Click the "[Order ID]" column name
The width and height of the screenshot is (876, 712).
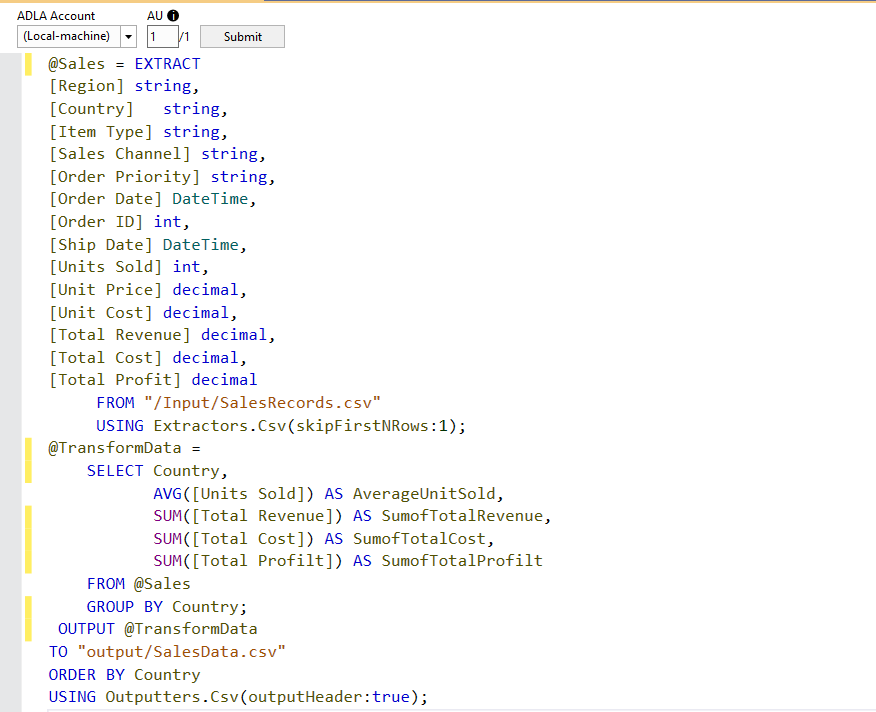coord(96,222)
